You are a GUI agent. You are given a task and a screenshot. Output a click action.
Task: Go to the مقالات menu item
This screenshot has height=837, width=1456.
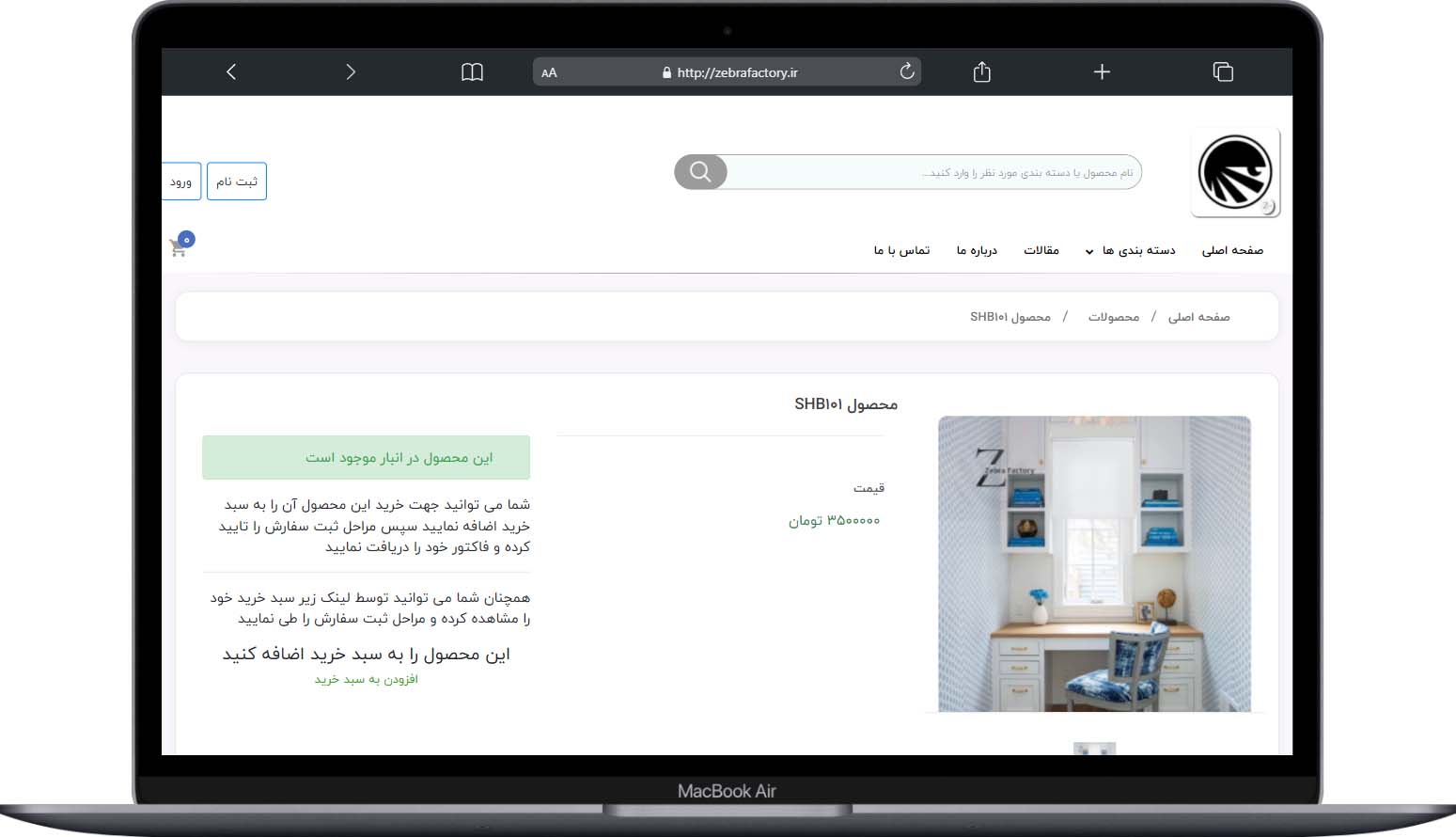pyautogui.click(x=1041, y=250)
